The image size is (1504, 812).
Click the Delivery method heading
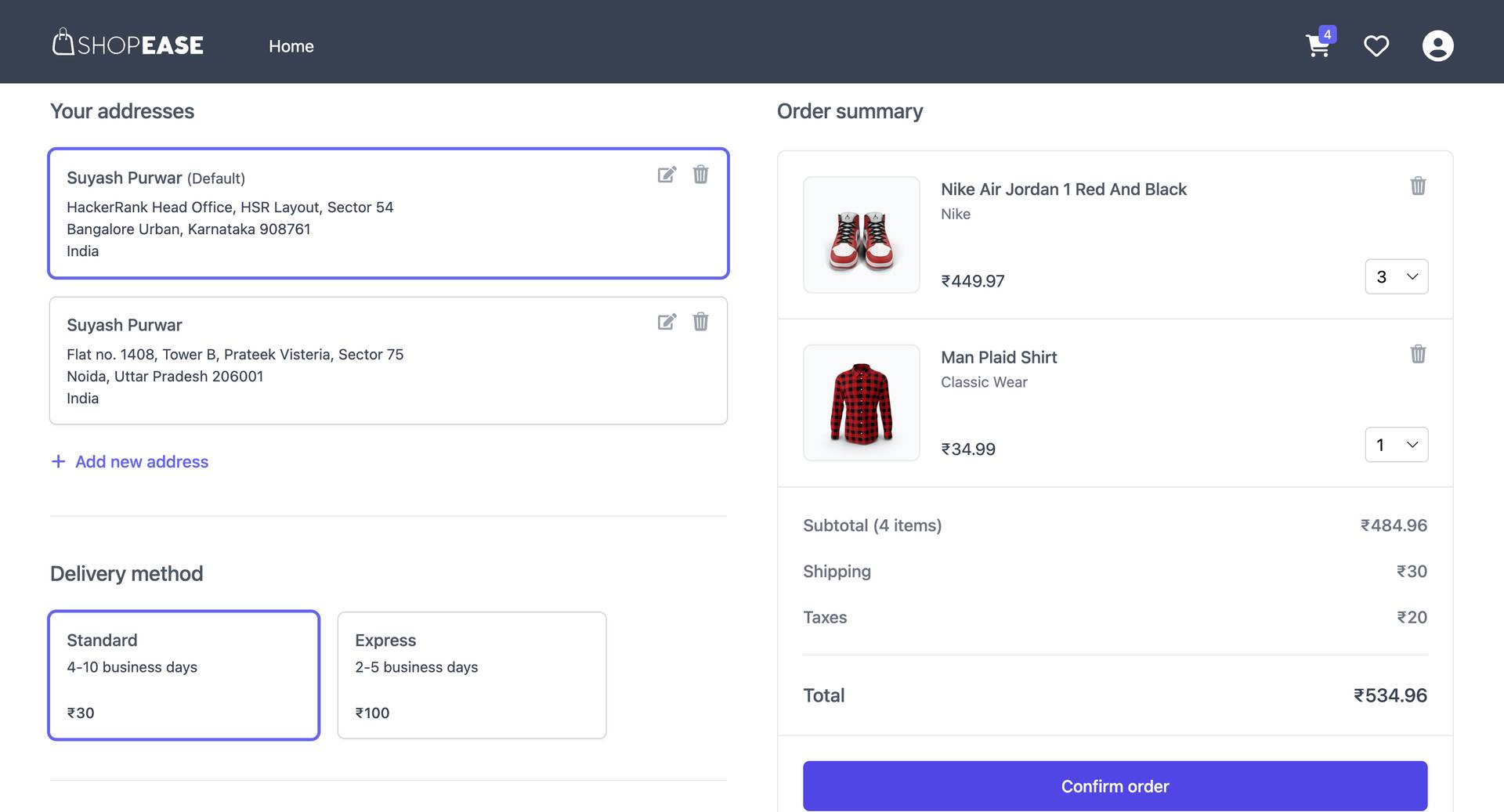(x=127, y=574)
